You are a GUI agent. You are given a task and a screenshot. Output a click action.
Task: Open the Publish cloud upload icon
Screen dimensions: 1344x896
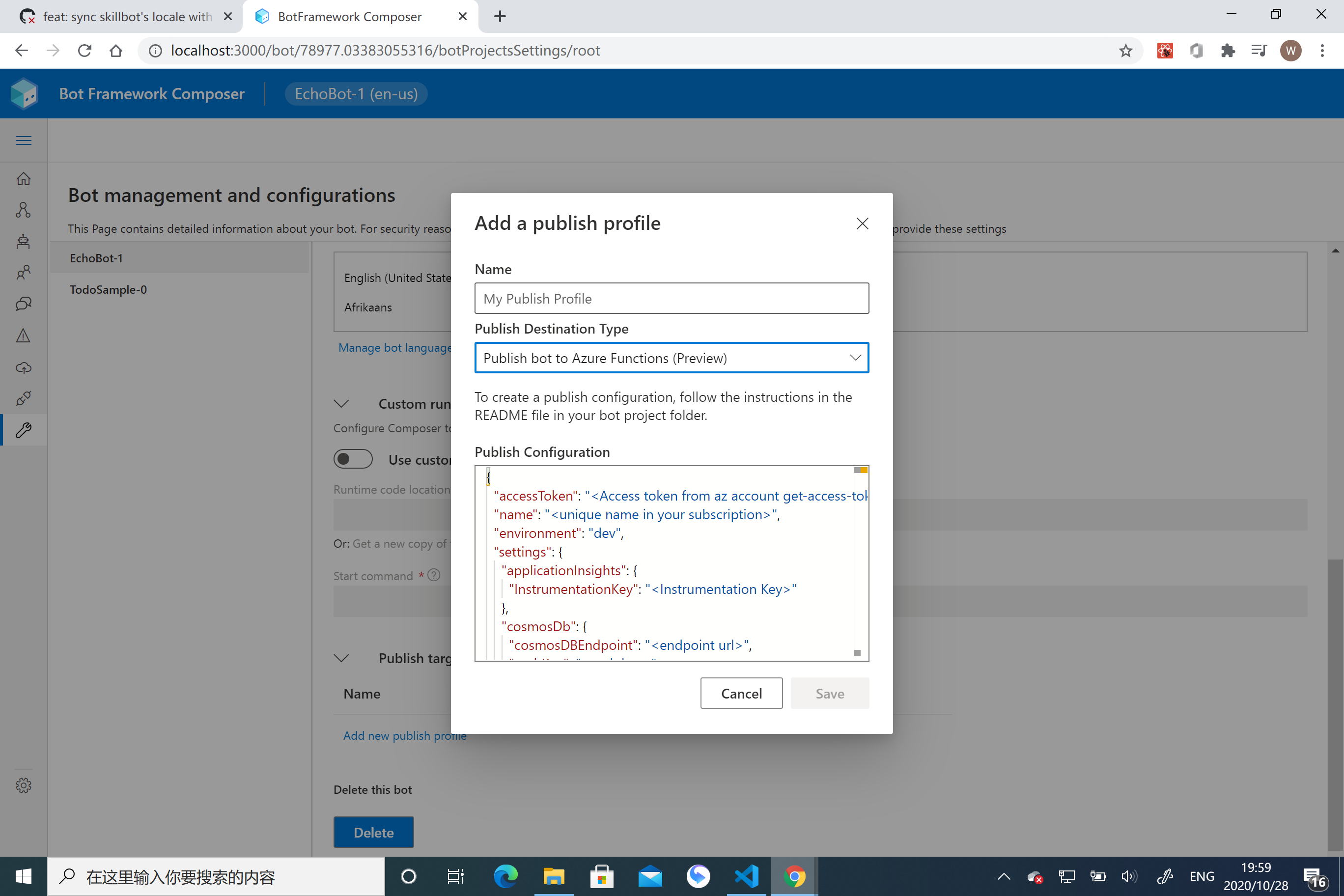(x=24, y=367)
